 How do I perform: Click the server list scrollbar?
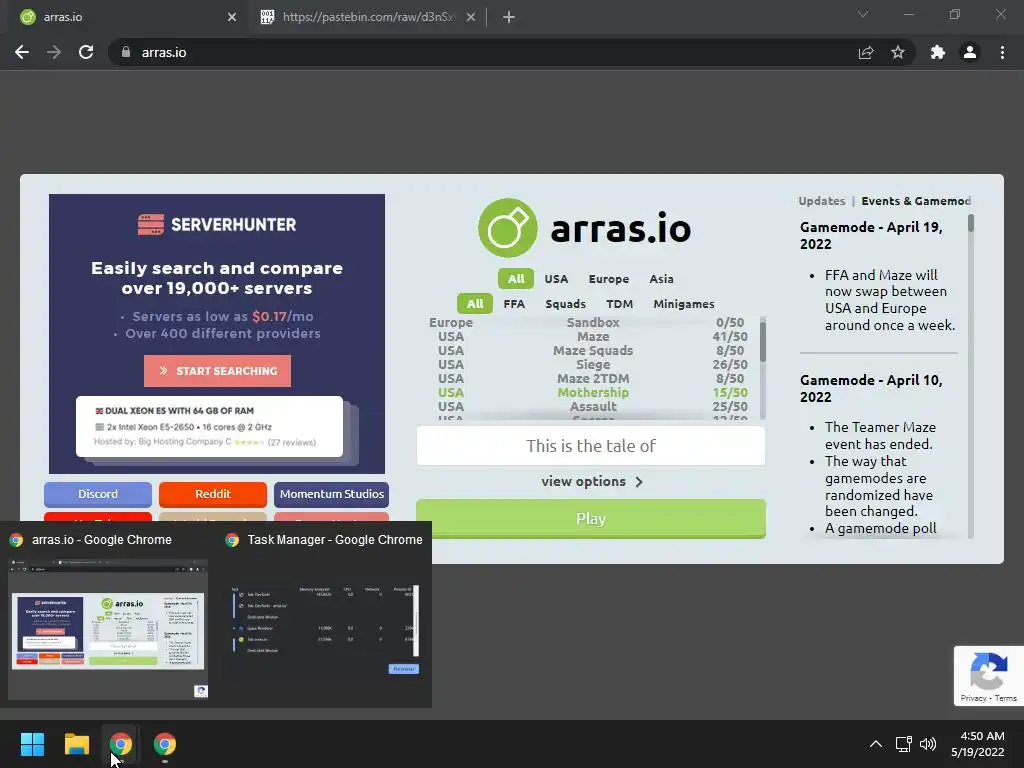tap(763, 341)
